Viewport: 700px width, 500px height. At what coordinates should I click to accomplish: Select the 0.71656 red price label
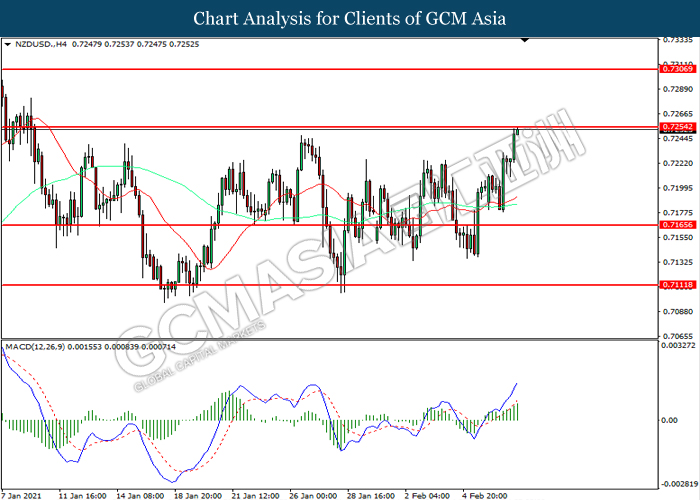coord(677,226)
